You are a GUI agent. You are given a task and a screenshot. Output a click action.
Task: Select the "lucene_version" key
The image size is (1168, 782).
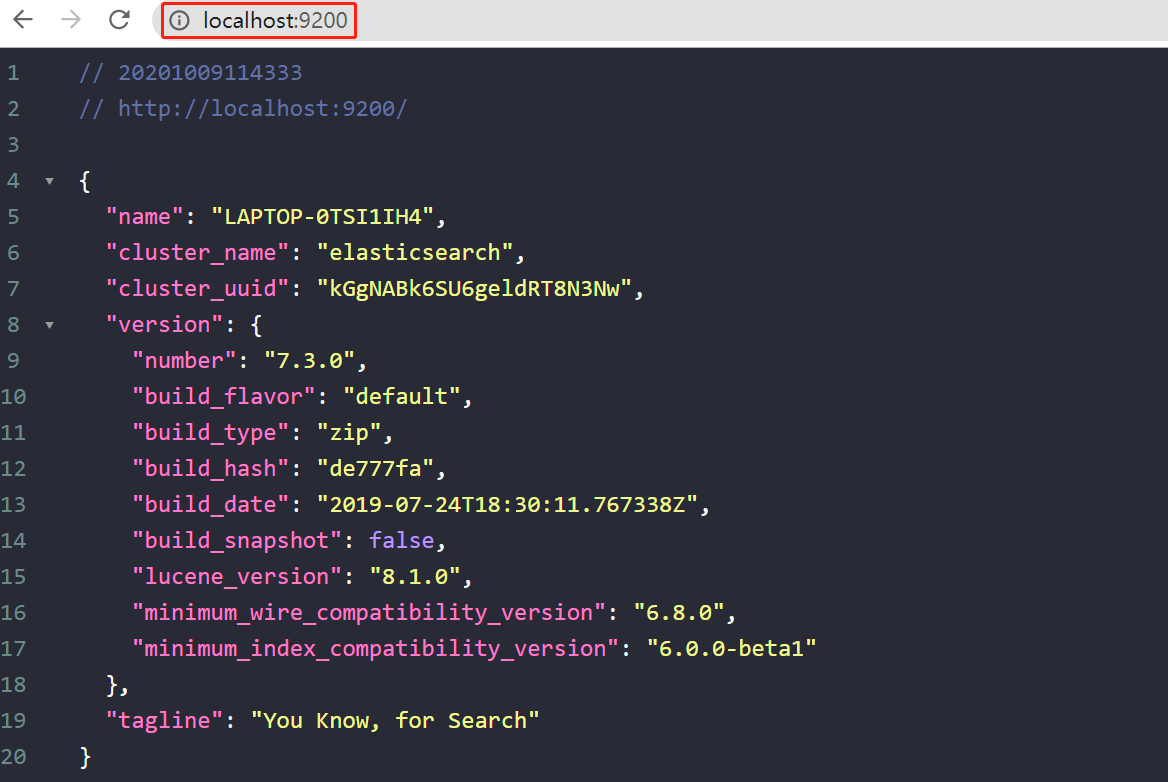(237, 576)
